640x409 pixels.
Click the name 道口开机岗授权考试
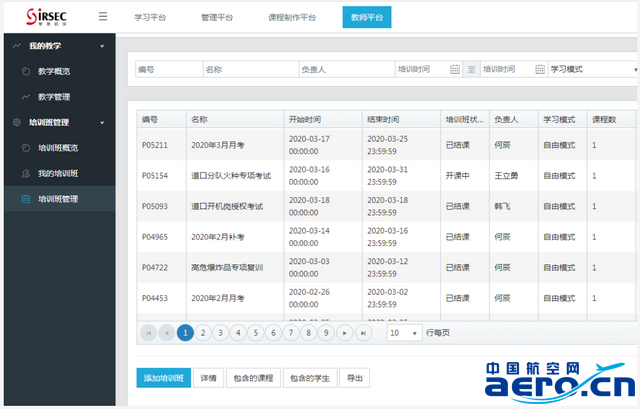(x=227, y=207)
